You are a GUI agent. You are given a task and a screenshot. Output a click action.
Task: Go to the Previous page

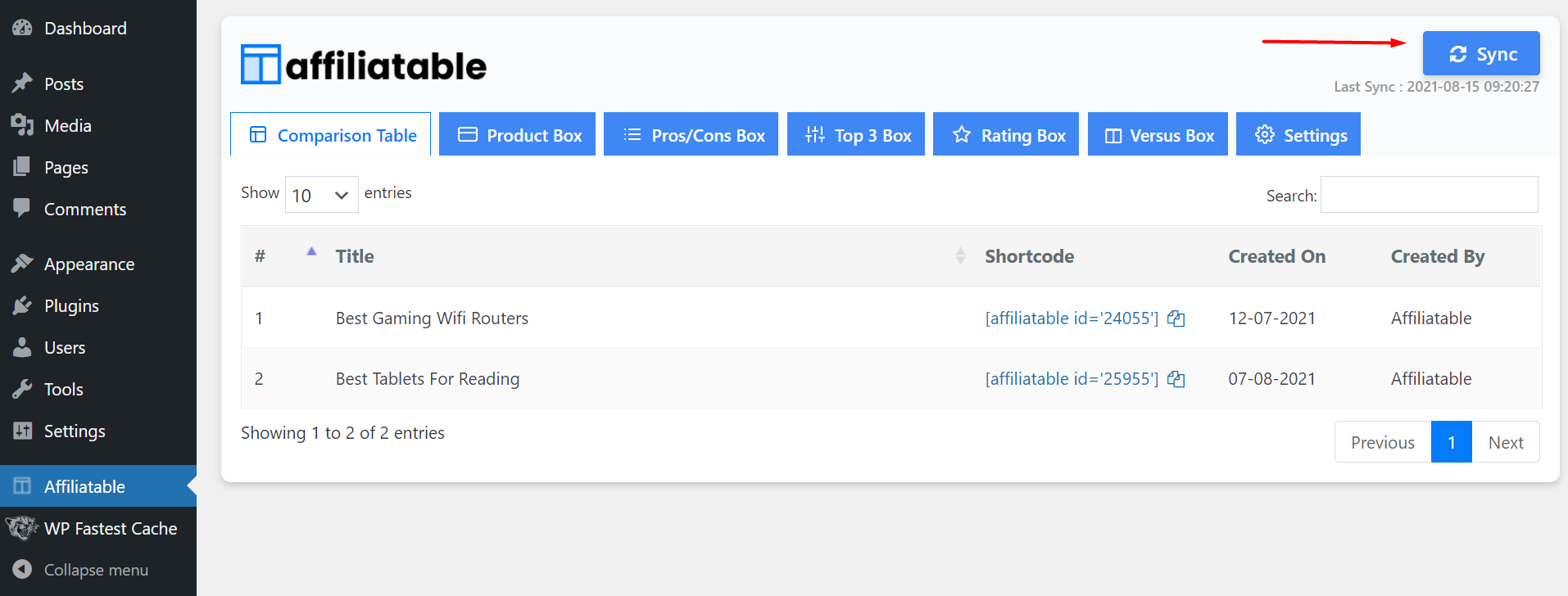tap(1383, 442)
